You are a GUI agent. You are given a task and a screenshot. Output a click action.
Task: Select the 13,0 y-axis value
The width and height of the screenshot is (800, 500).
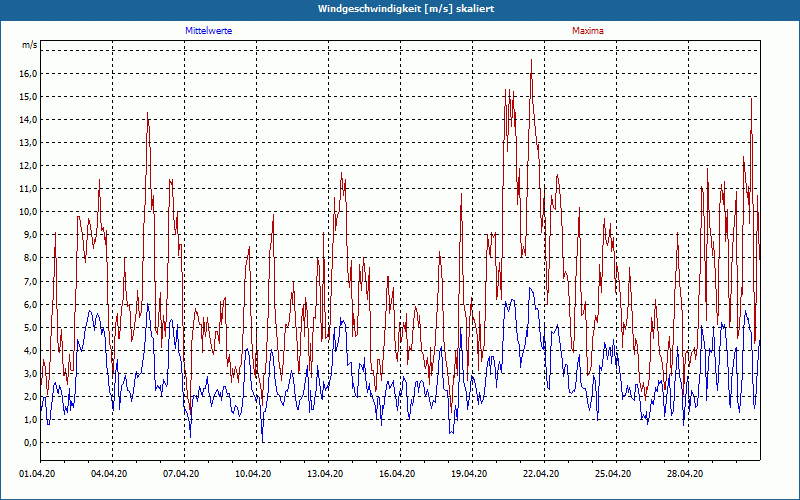click(x=29, y=142)
